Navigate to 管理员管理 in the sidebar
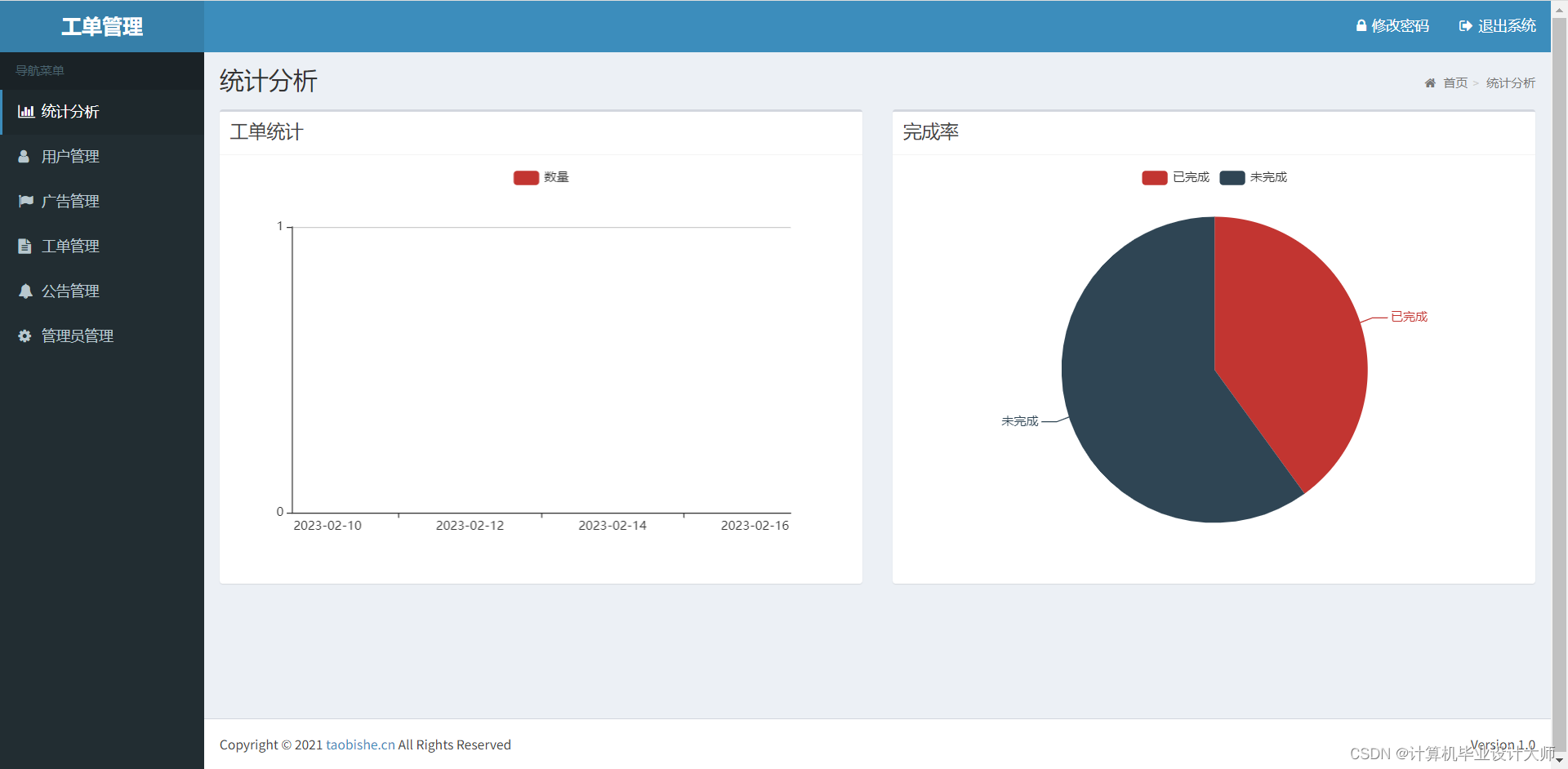The image size is (1568, 769). tap(102, 336)
